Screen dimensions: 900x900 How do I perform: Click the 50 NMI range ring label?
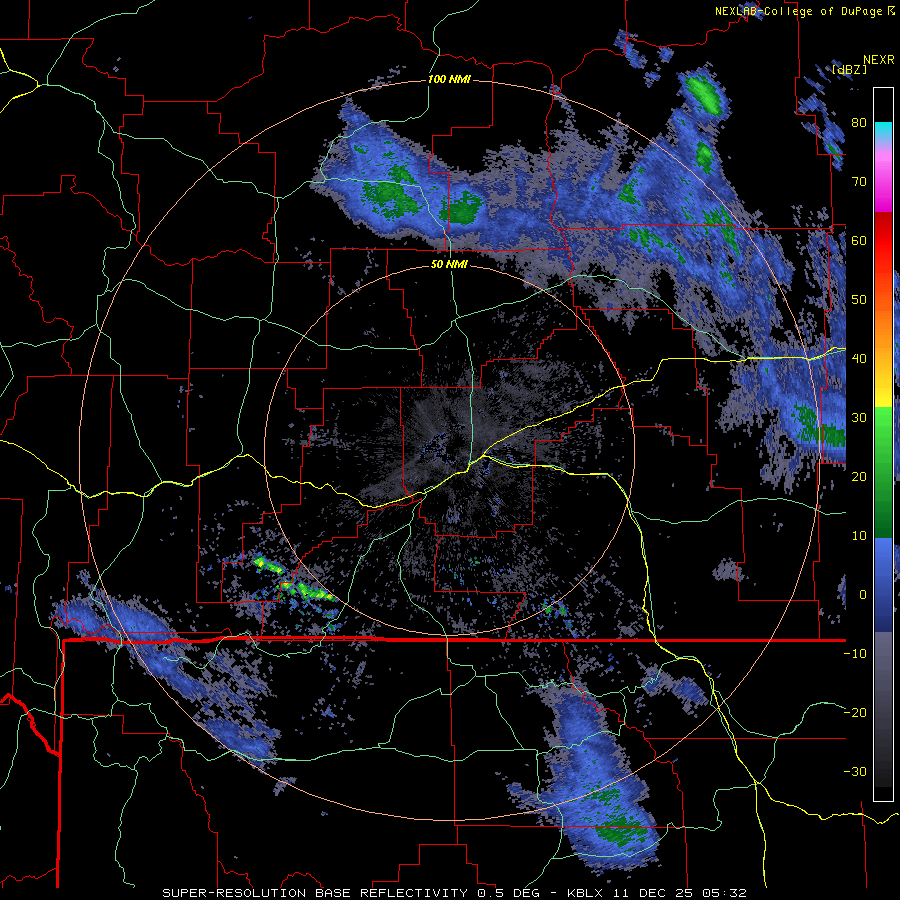click(449, 264)
